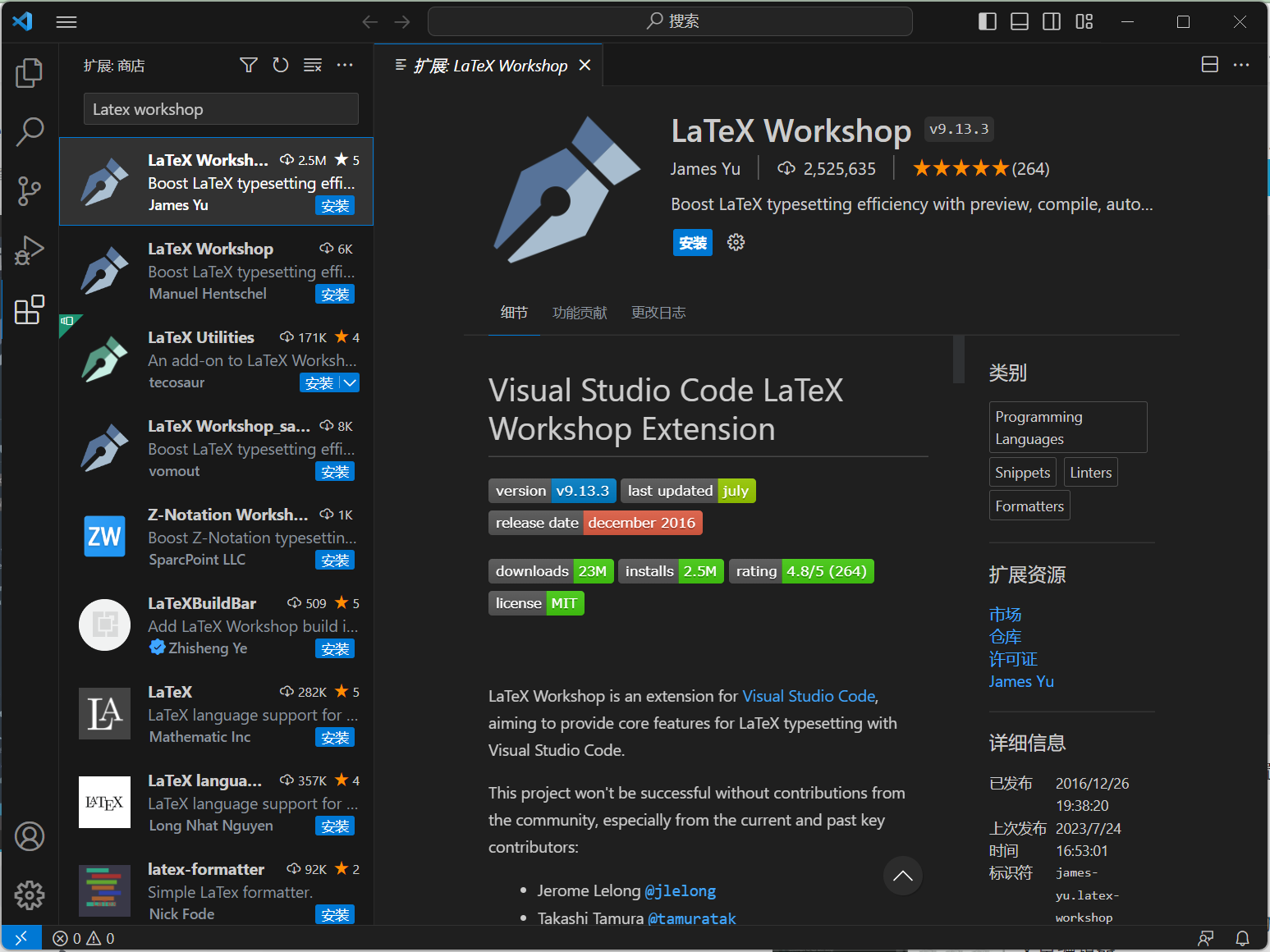Open LaTeX Workshop manage gear
This screenshot has width=1270, height=952.
pos(736,242)
